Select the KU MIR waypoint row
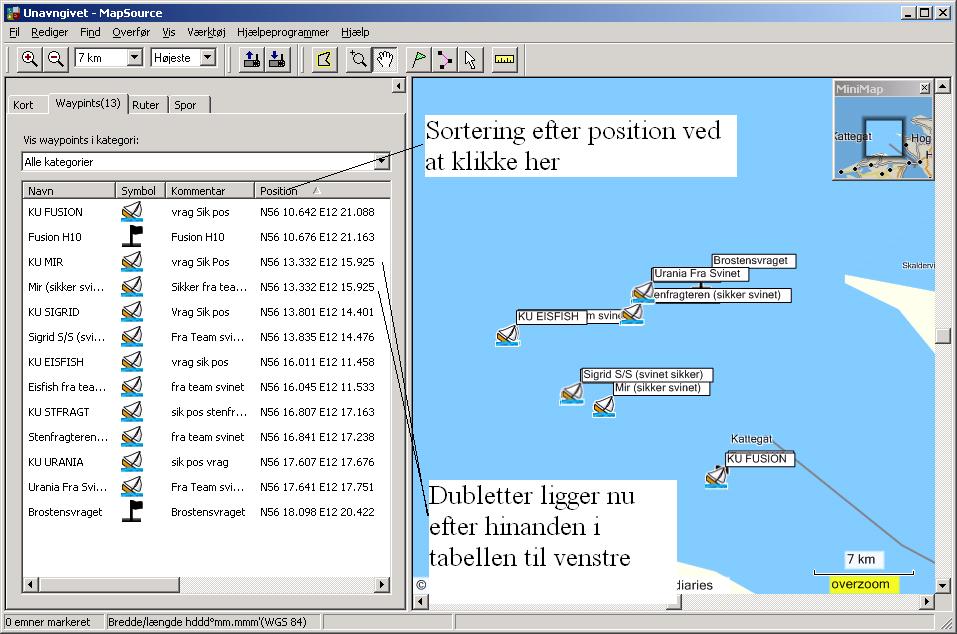The image size is (957, 634). [x=206, y=262]
